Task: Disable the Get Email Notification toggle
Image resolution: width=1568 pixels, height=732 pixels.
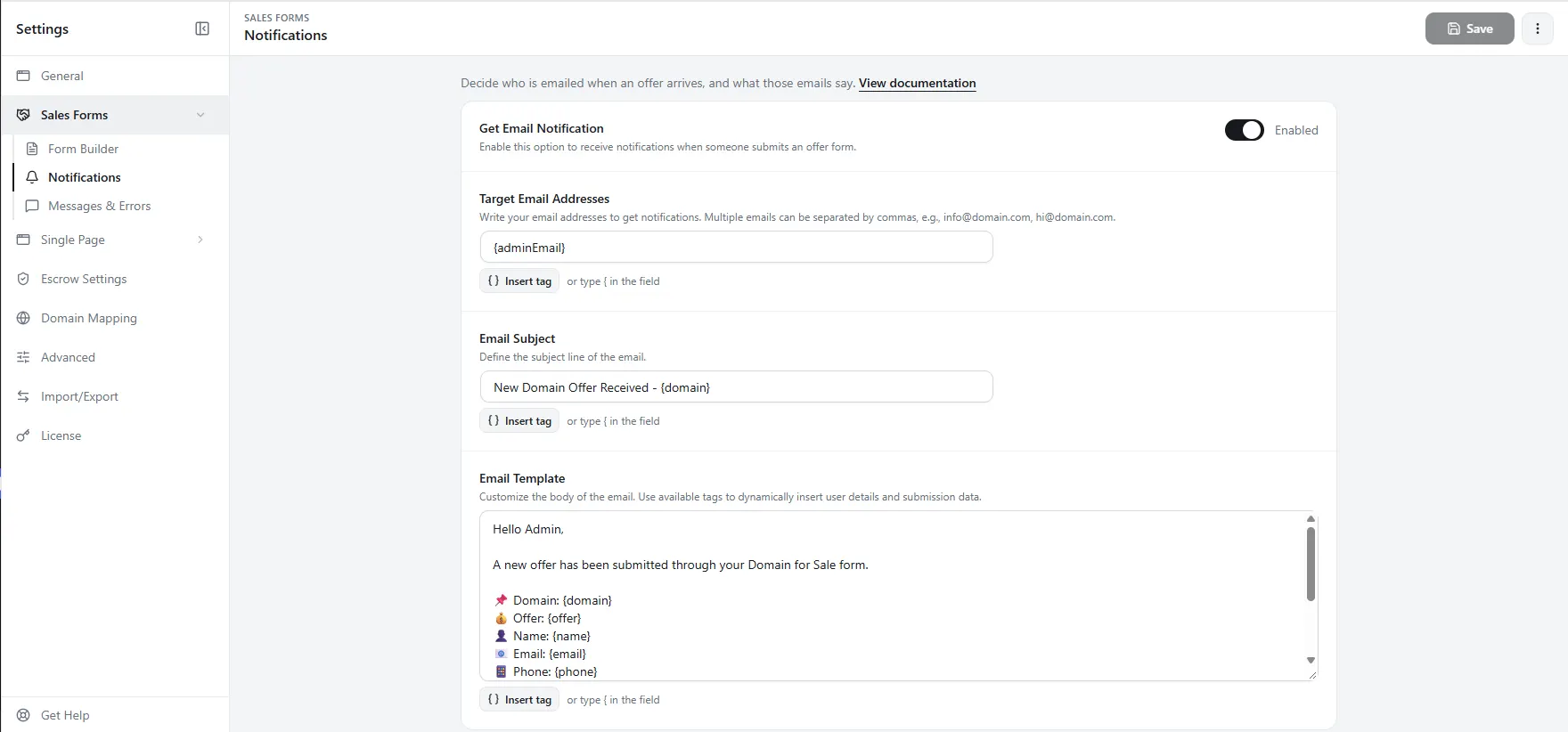Action: pos(1245,130)
